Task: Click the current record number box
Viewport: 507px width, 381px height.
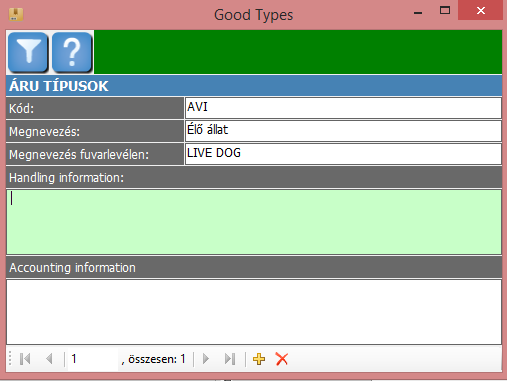Action: click(93, 359)
